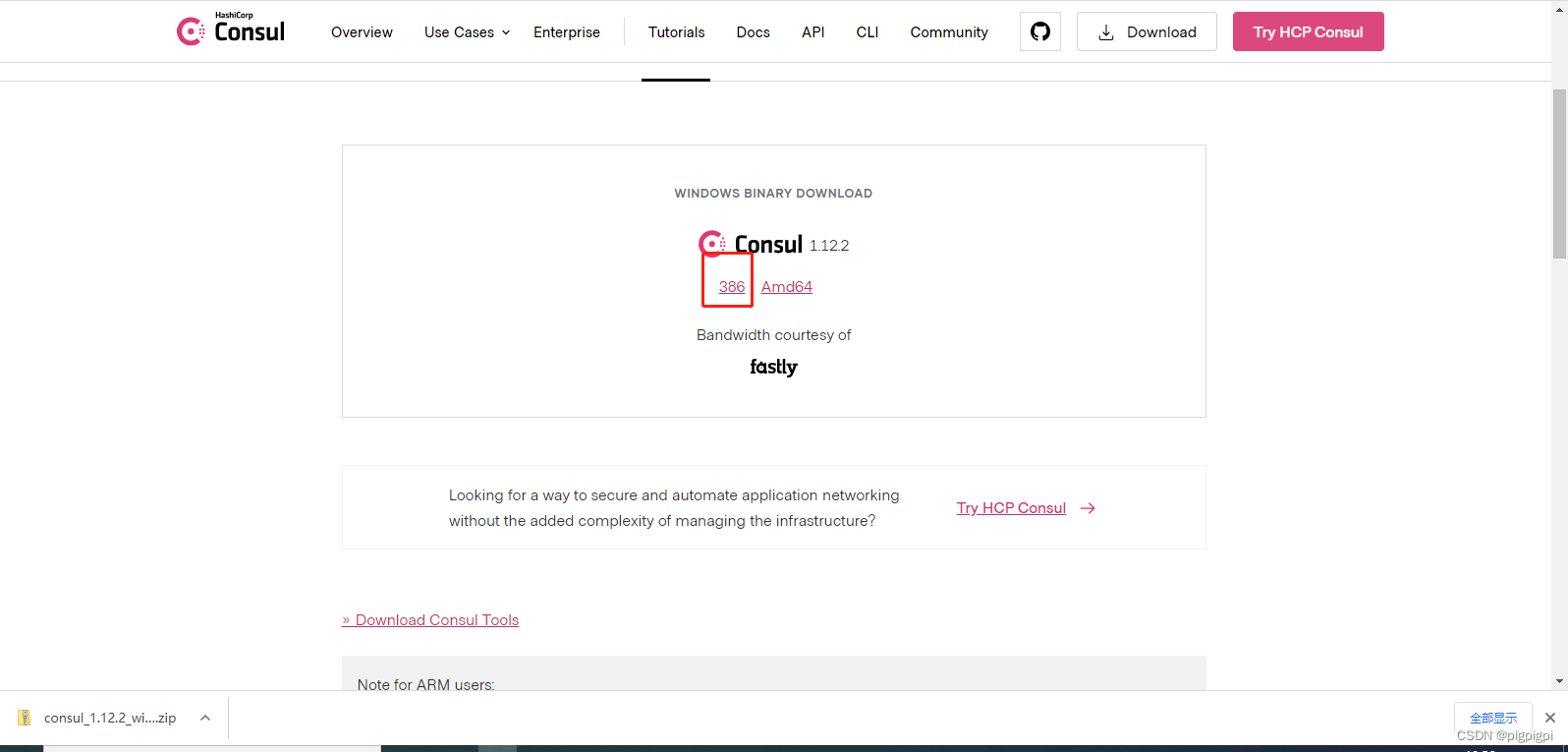Click the Try HCP Consul pink button
Image resolution: width=1568 pixels, height=752 pixels.
(1309, 31)
